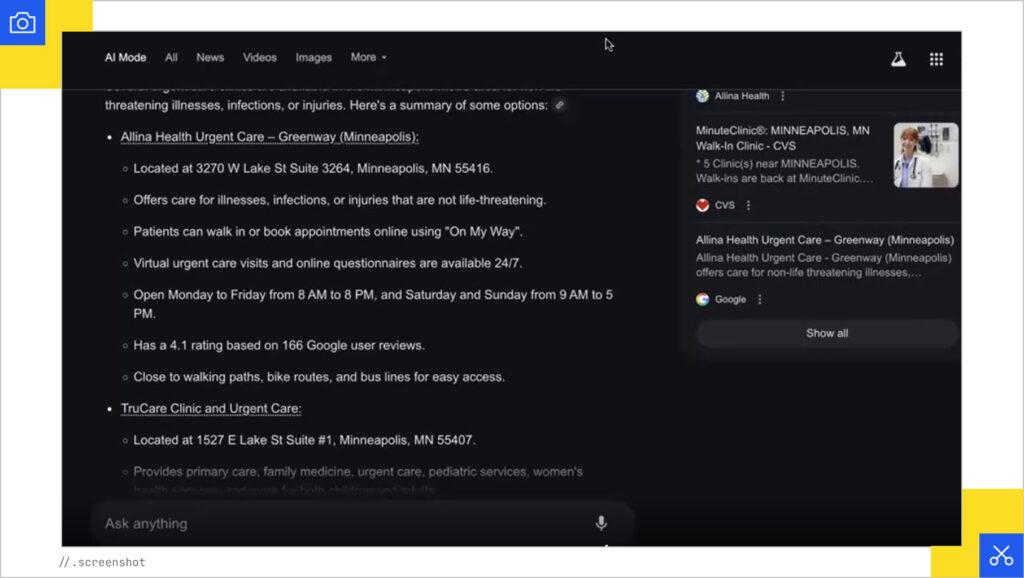Open three-dot menu next to Google source
1024x578 pixels.
pos(759,299)
